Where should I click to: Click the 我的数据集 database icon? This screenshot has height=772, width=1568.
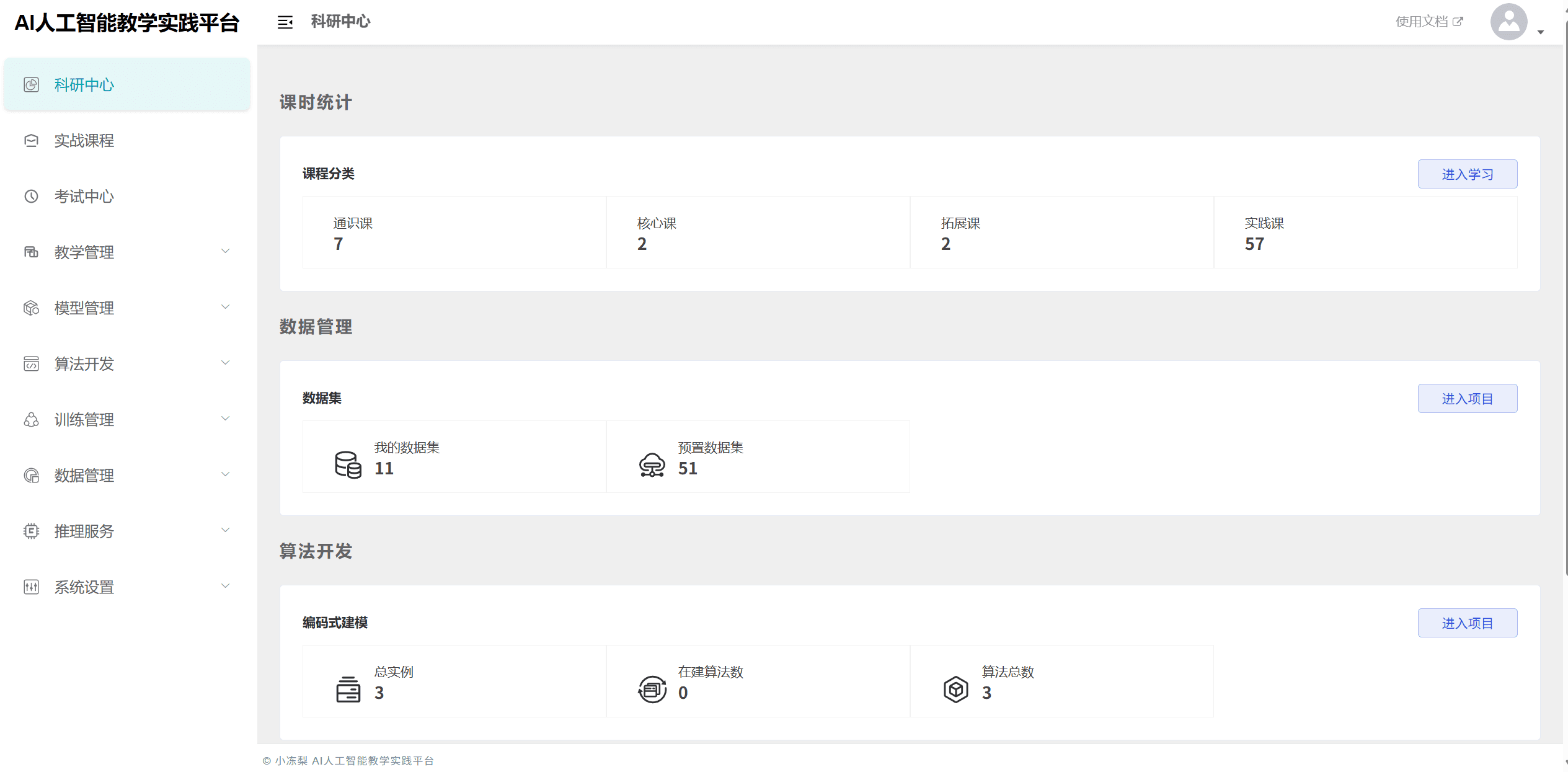348,464
